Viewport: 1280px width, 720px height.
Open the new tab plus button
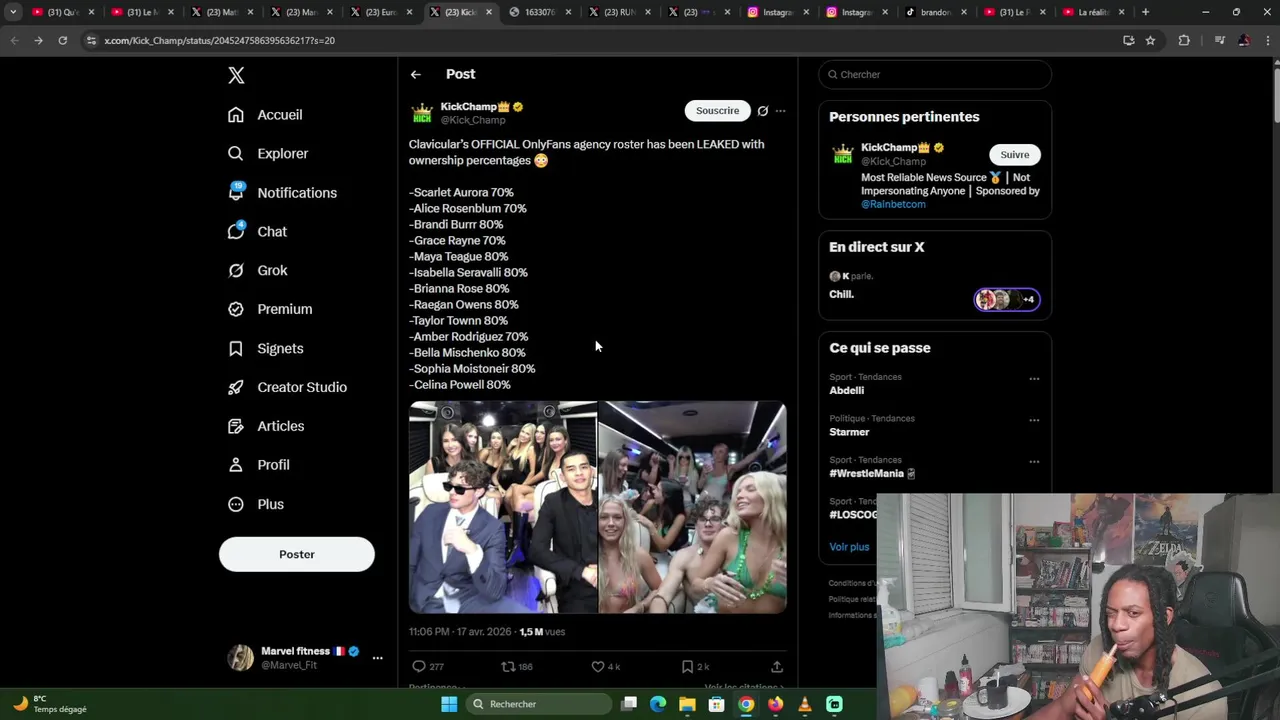tap(1145, 12)
